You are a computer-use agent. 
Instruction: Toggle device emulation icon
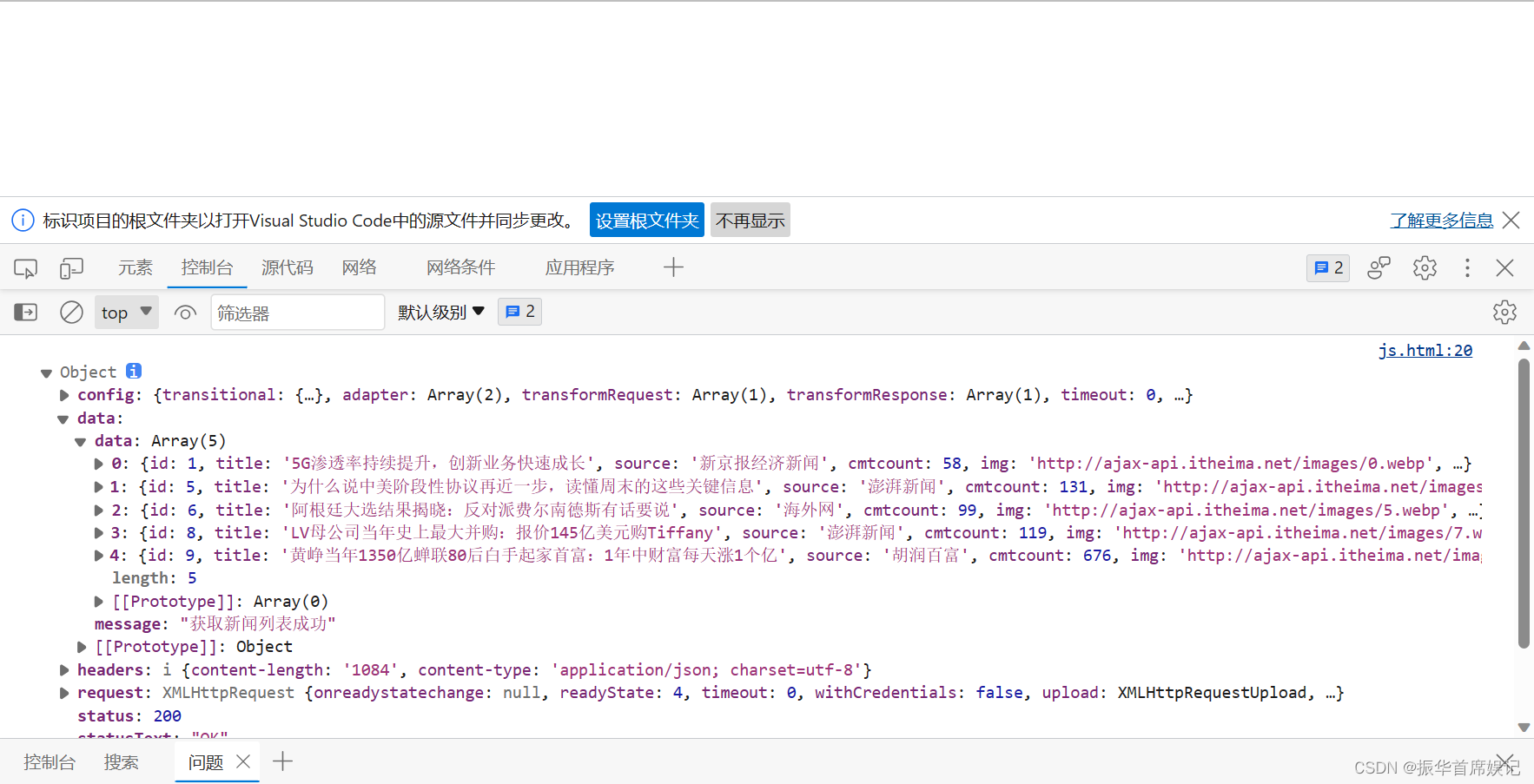(x=71, y=268)
